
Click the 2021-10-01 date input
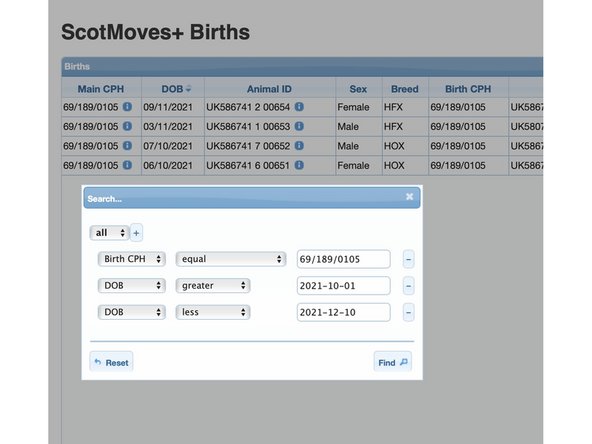tap(344, 285)
